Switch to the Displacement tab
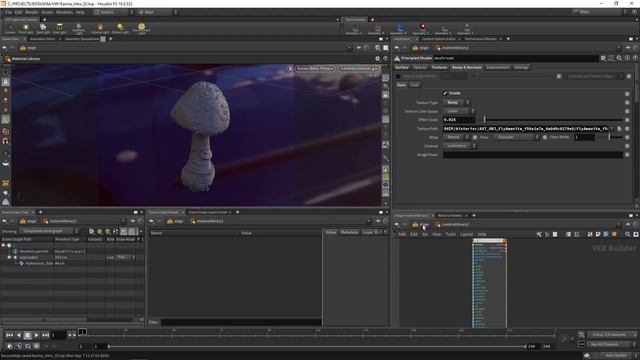Image resolution: width=640 pixels, height=360 pixels. [498, 67]
